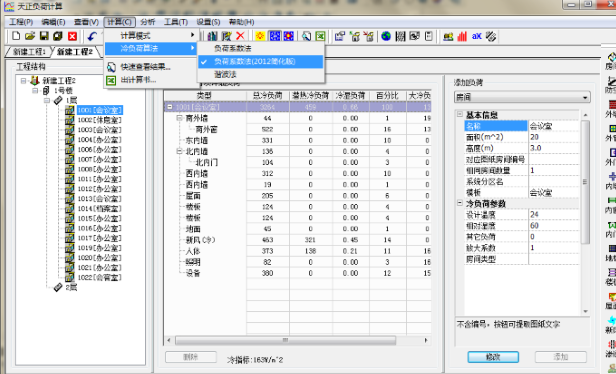Screen dimensions: 616x374
Task: Select room 1014[档案室] in tree
Action: click(99, 209)
